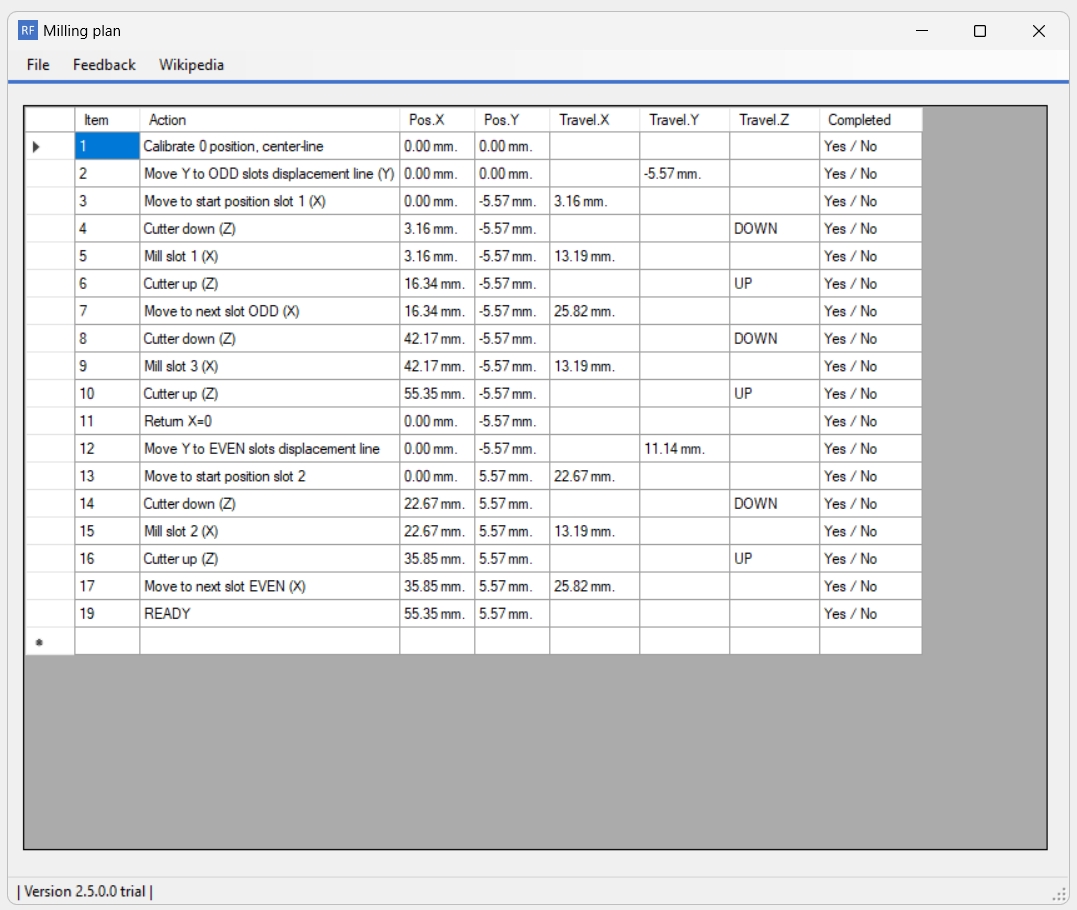
Task: Select the Cutter down (Z) cell in item 4
Action: point(270,228)
